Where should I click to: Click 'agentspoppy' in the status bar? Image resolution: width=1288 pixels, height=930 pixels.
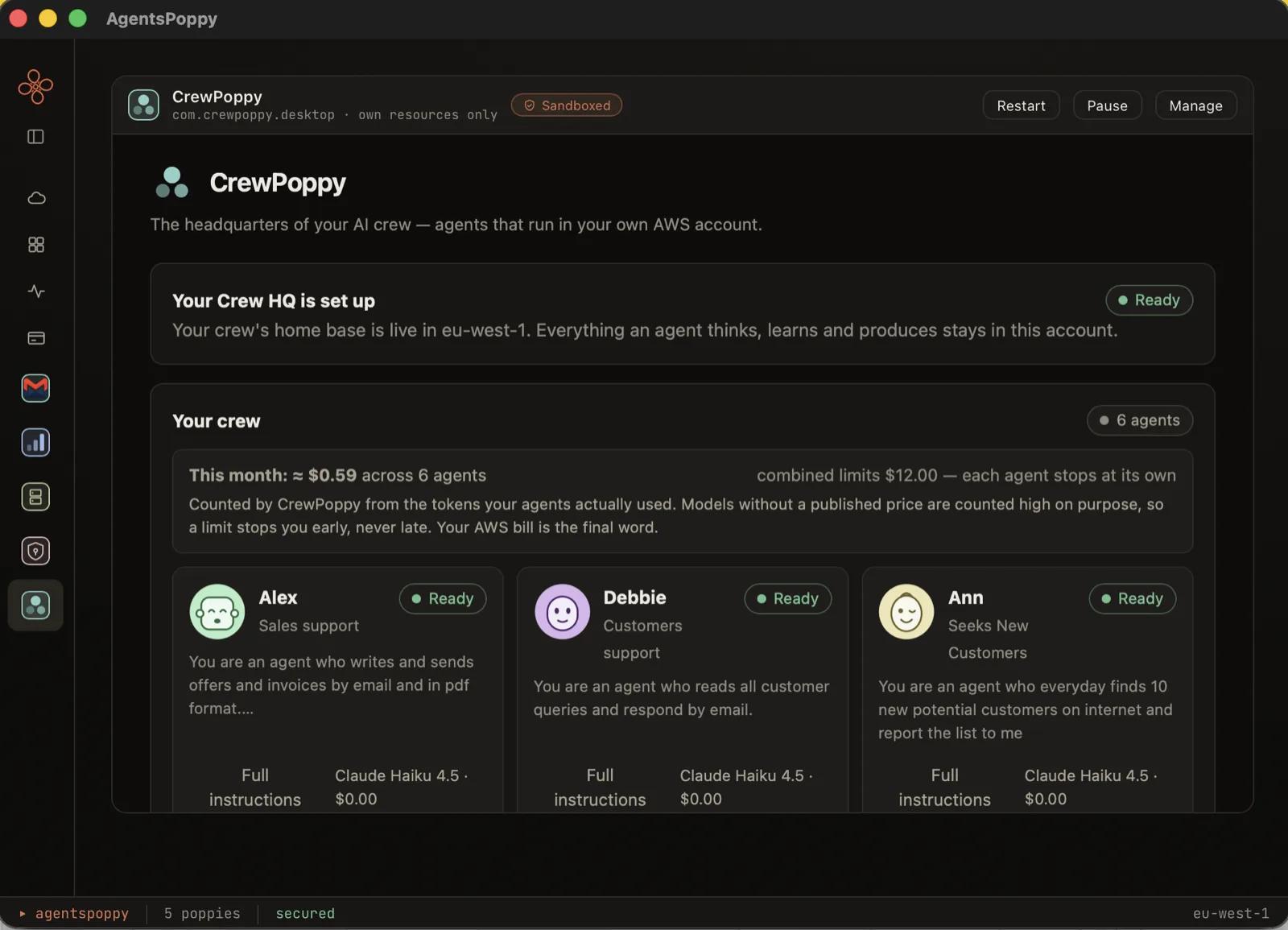click(x=81, y=913)
